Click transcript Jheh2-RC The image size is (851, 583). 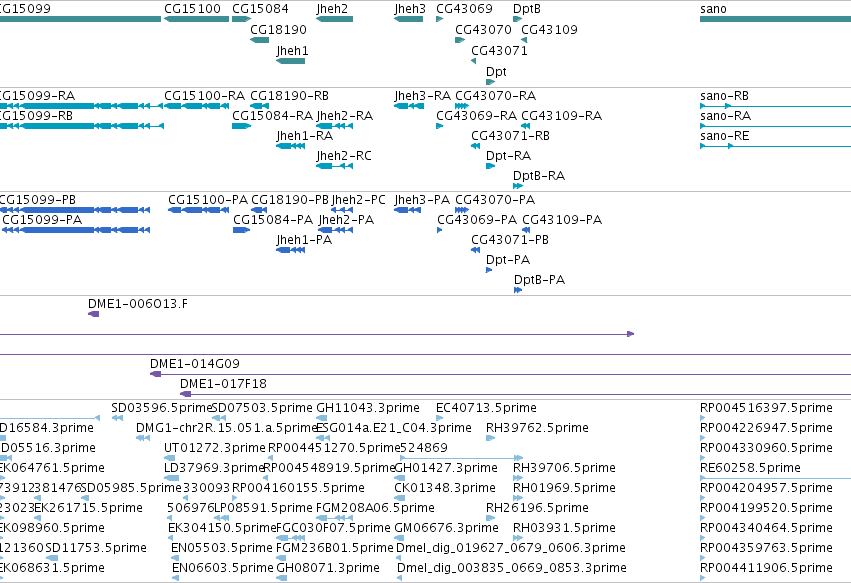(x=334, y=166)
